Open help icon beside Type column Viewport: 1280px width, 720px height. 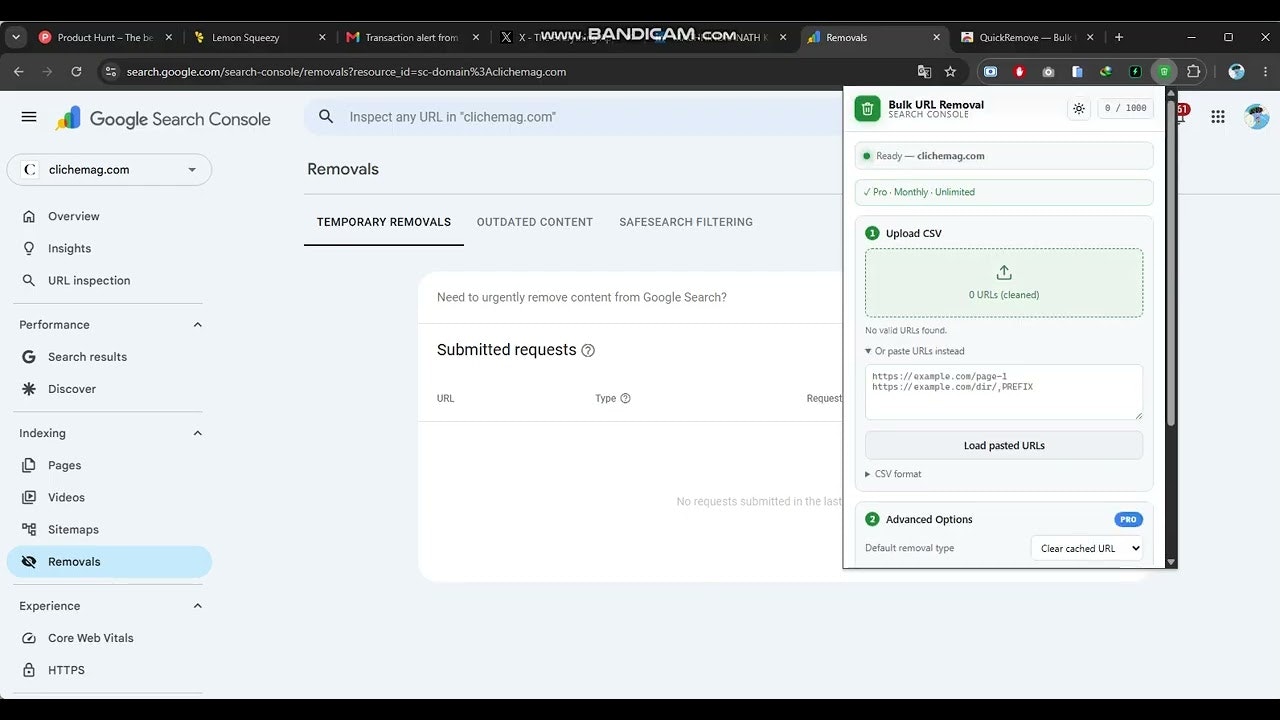625,398
